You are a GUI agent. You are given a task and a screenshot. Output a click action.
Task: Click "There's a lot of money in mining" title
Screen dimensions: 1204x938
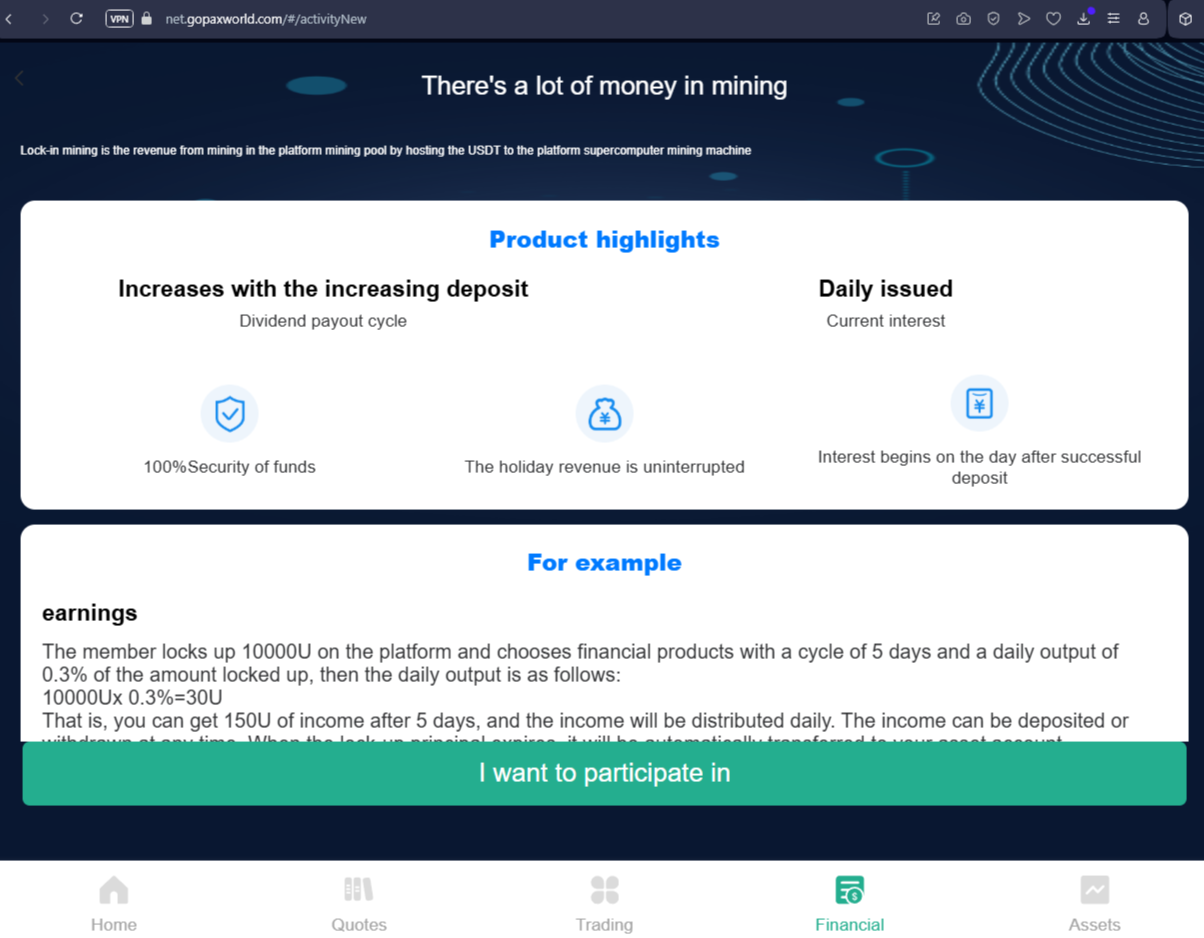pos(604,86)
